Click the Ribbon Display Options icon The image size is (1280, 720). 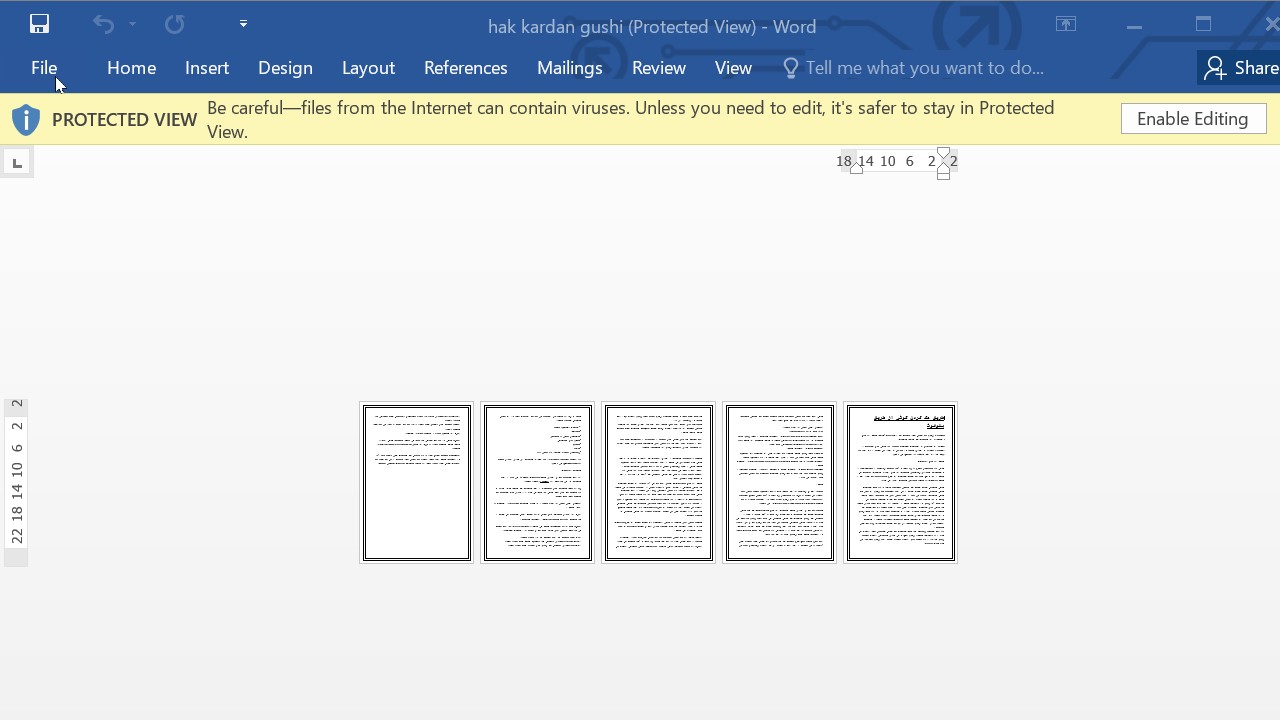[x=1066, y=25]
